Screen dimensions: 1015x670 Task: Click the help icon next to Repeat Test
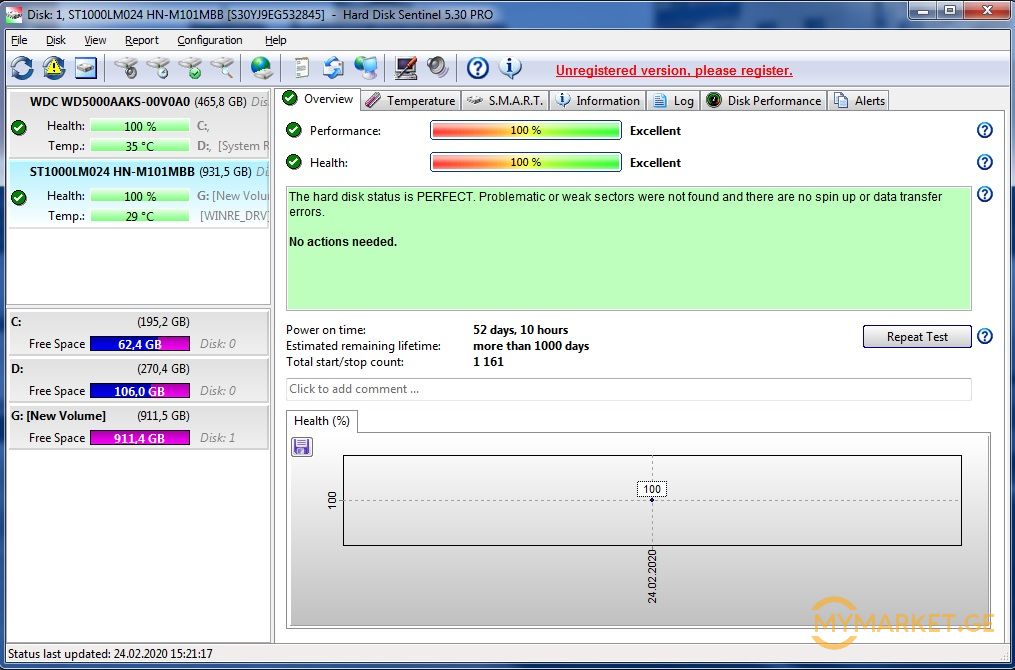point(985,336)
